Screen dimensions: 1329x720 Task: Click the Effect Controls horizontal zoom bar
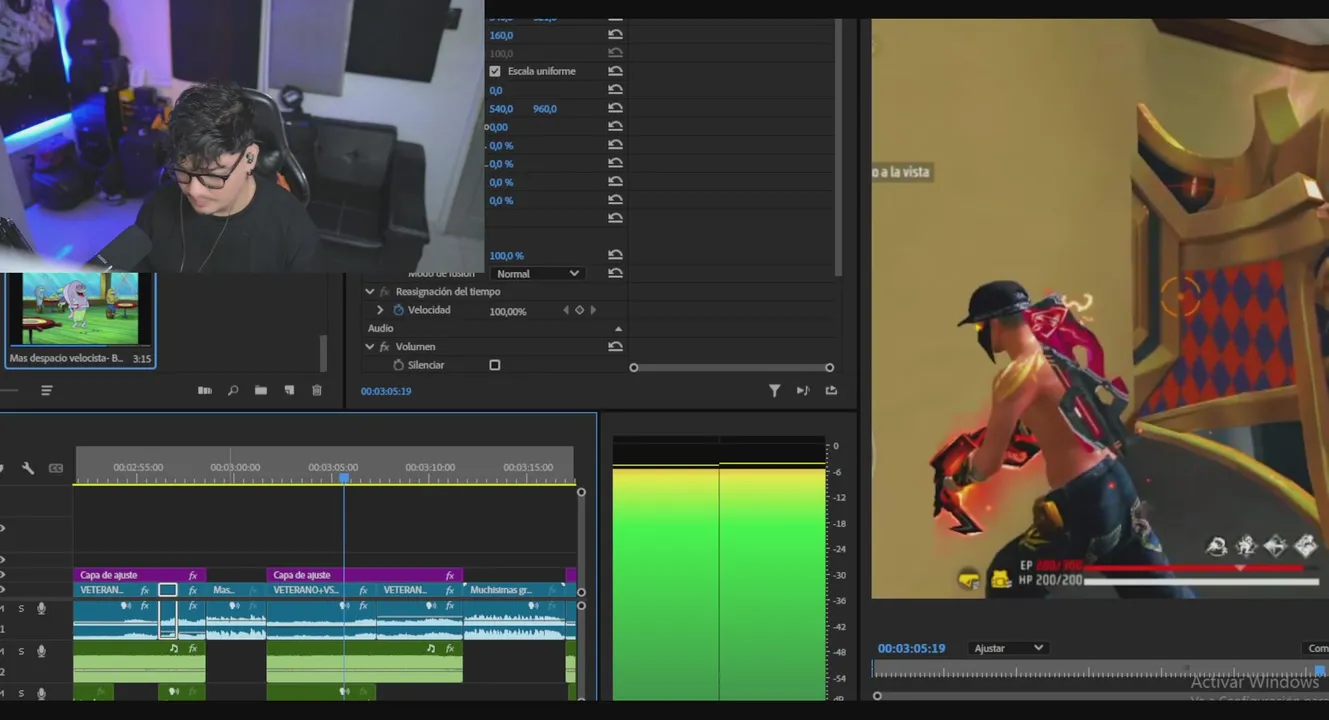pyautogui.click(x=731, y=367)
